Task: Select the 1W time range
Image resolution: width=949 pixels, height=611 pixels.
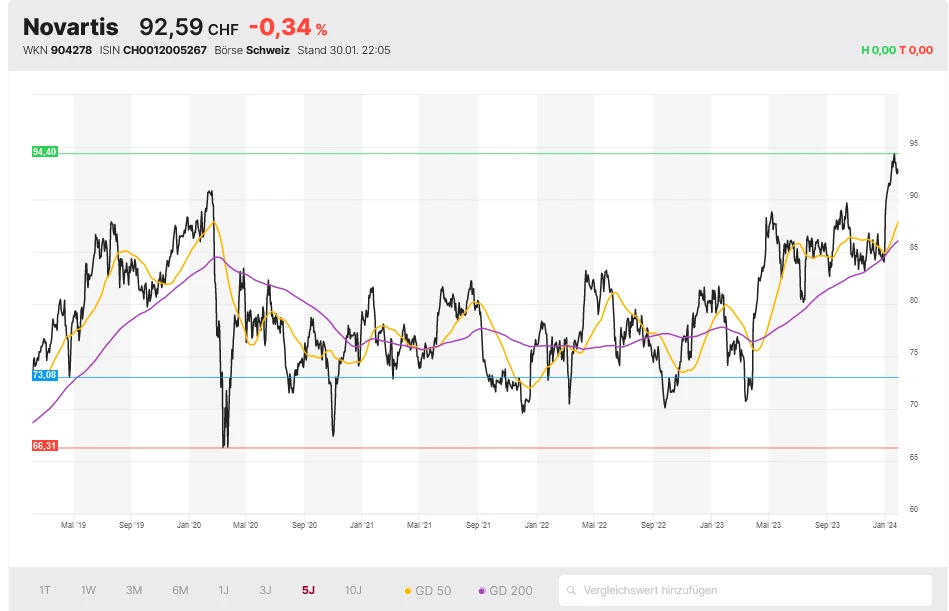Action: coord(89,590)
